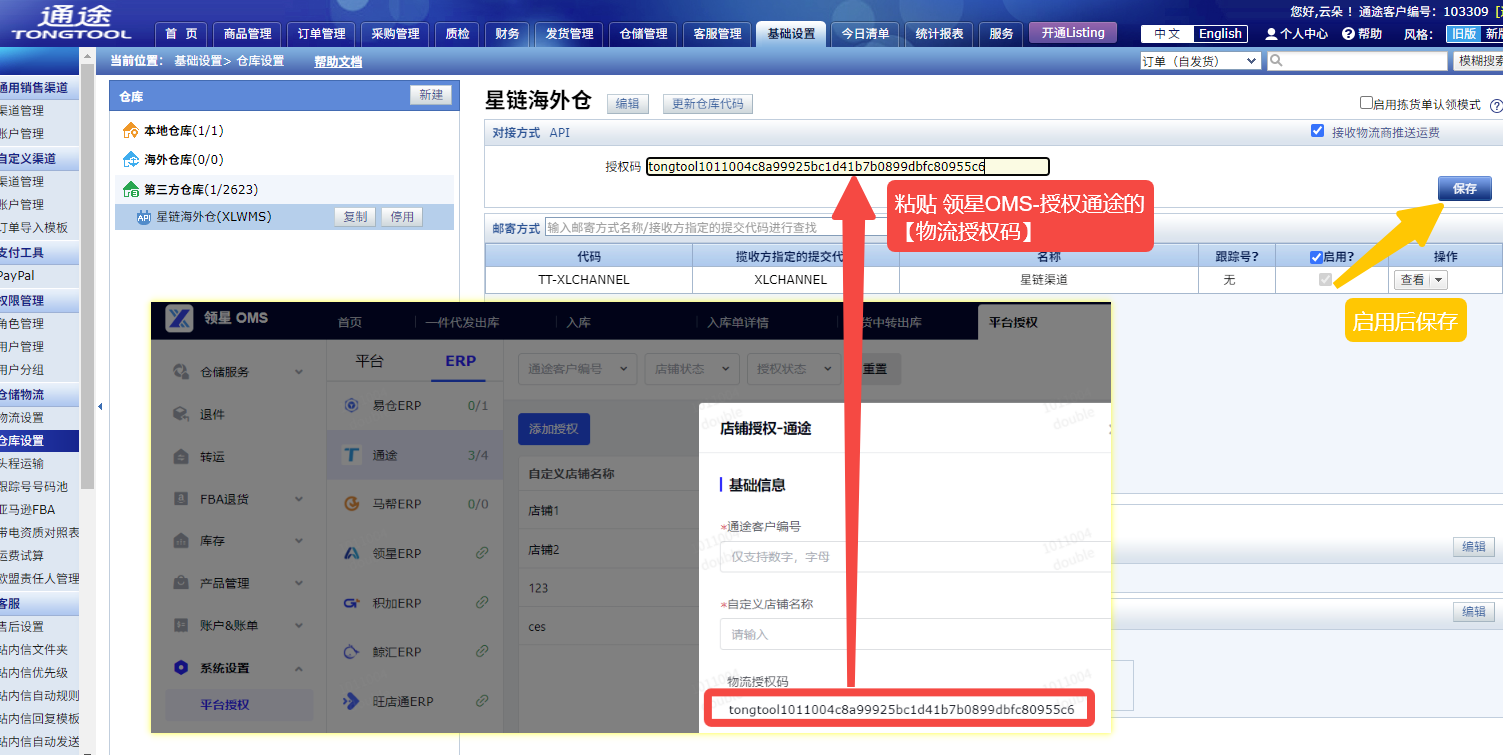Click link icon beside 领星ERP

coord(482,553)
